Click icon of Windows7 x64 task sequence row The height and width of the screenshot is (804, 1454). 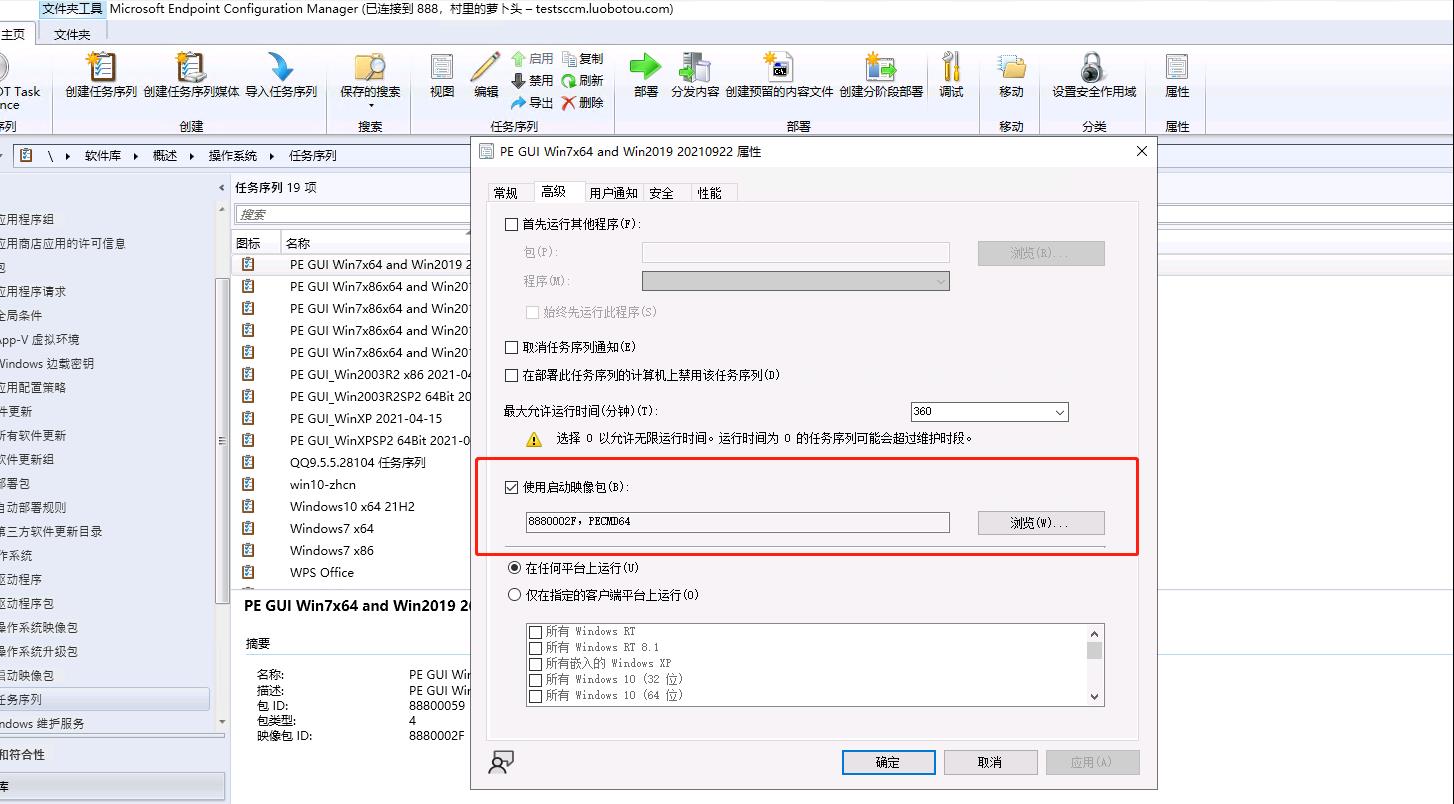(248, 528)
